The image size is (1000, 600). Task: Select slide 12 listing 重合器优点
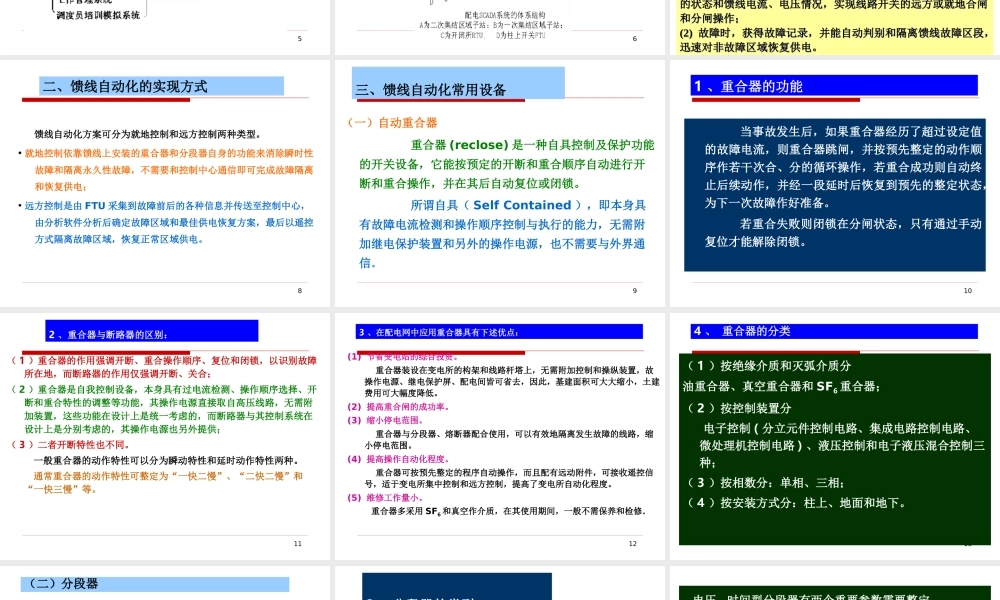point(500,435)
